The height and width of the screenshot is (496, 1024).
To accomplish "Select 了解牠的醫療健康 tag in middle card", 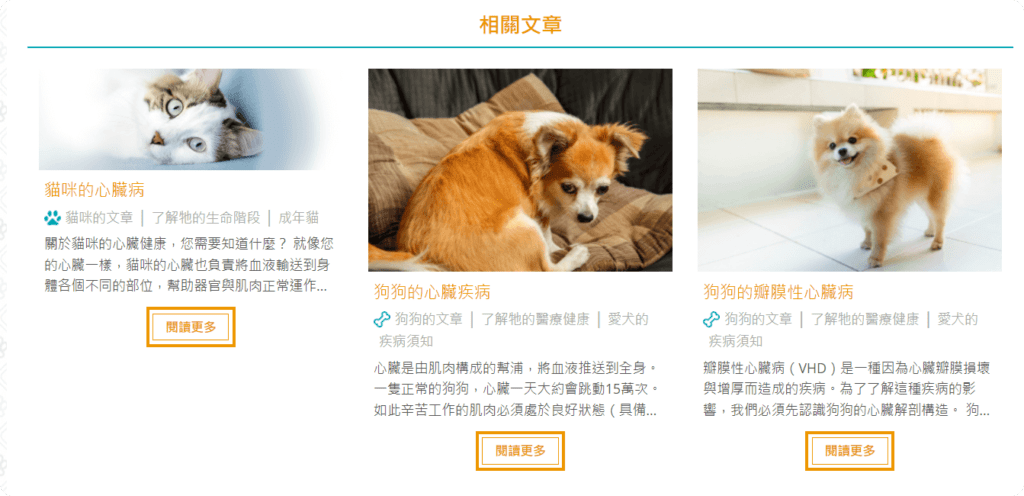I will click(x=536, y=320).
